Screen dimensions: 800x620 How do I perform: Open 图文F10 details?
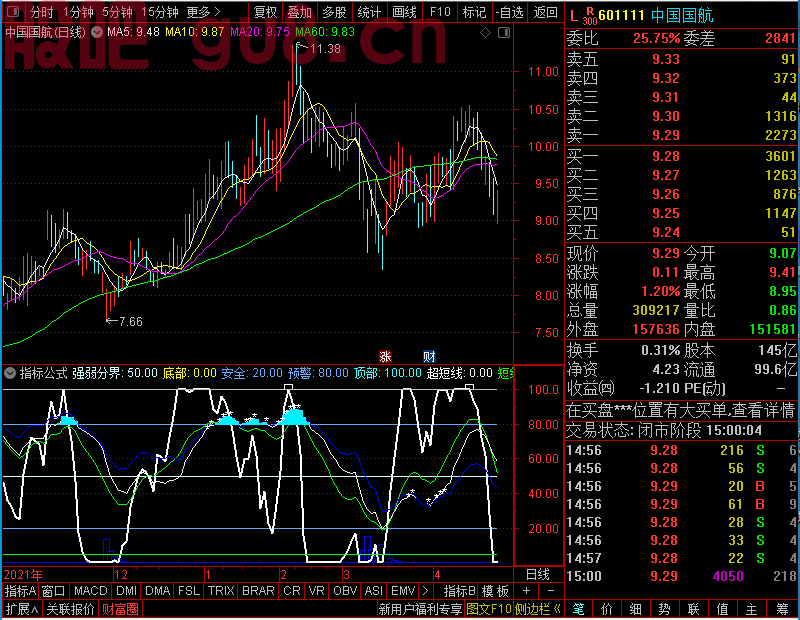(x=489, y=609)
